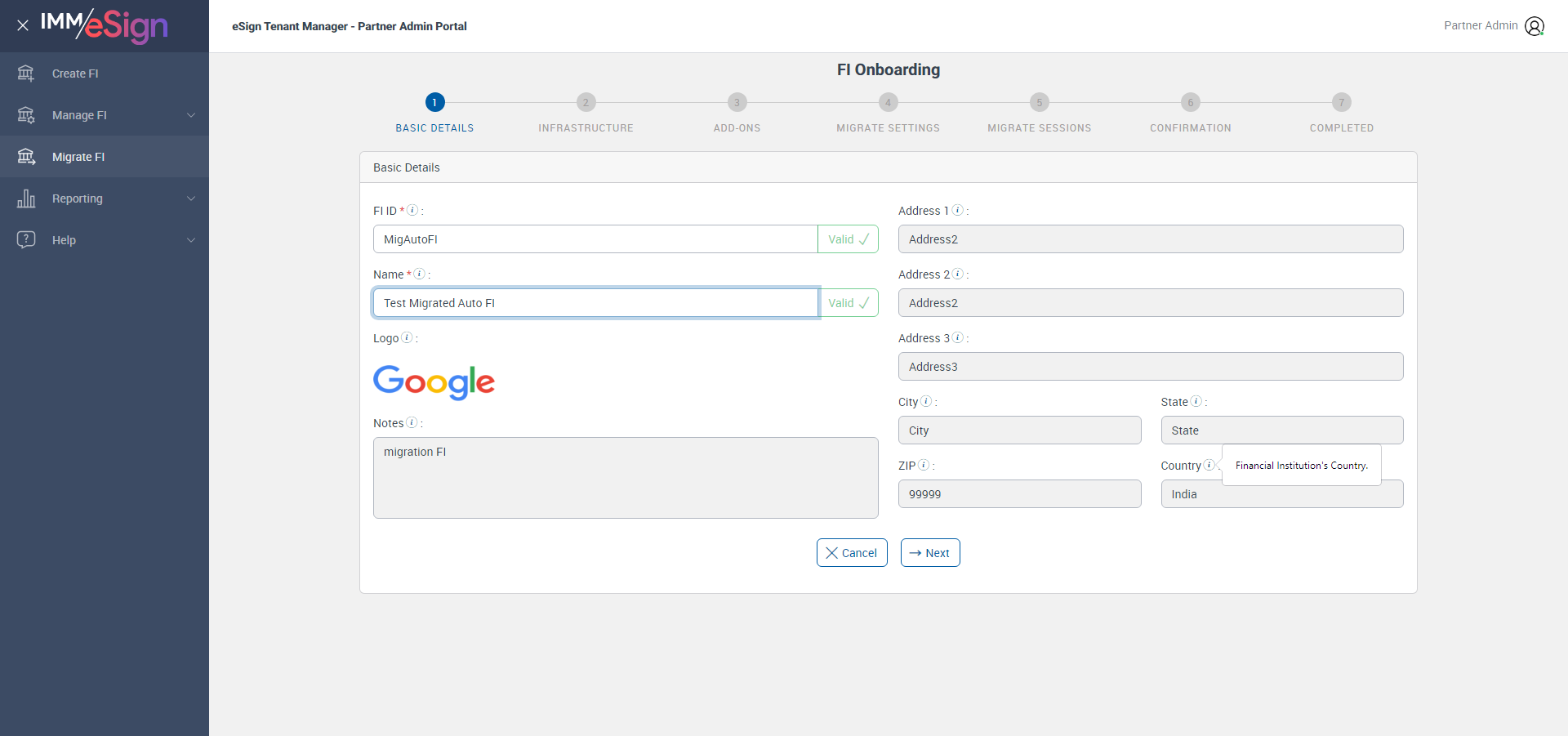Open Create FI from the sidebar
The height and width of the screenshot is (736, 1568).
click(x=75, y=74)
